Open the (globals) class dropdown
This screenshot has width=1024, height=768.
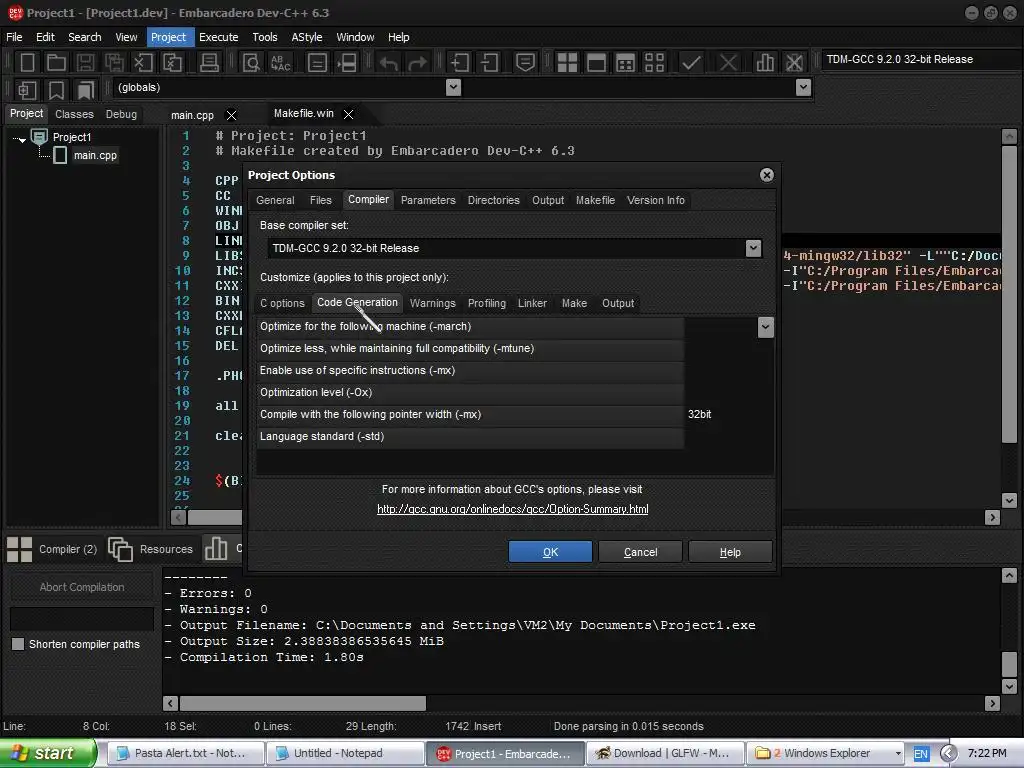click(453, 88)
